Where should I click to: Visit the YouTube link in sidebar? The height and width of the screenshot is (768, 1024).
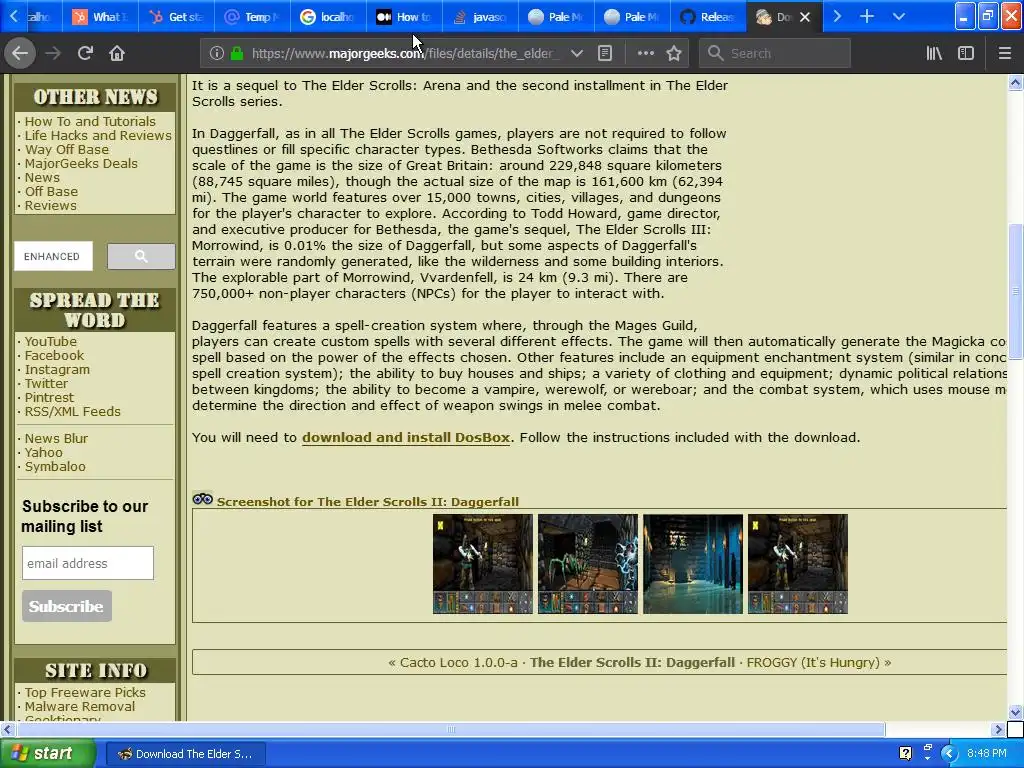(x=50, y=342)
